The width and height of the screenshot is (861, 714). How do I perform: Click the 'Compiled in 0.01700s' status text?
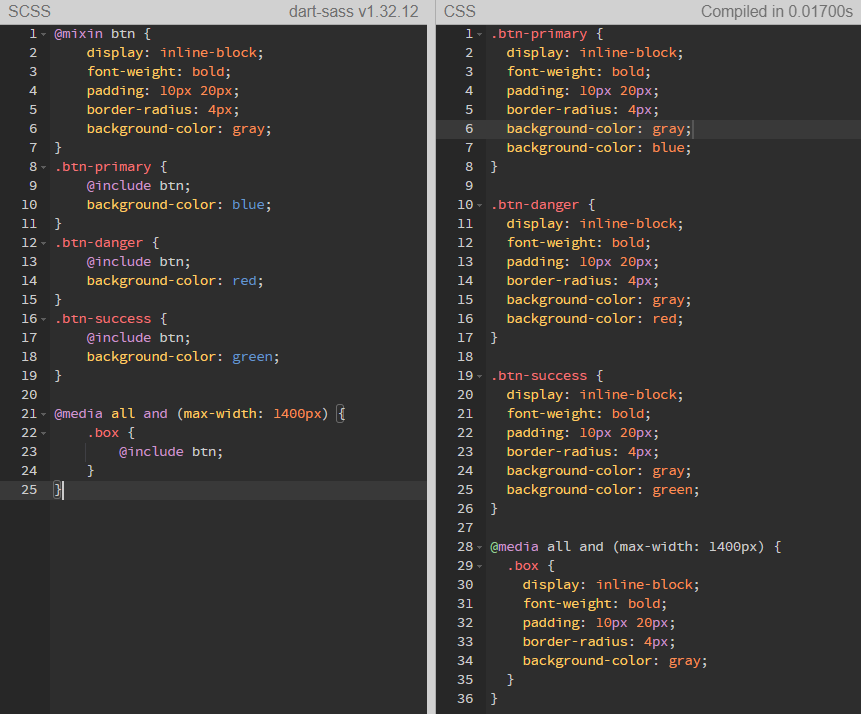776,12
